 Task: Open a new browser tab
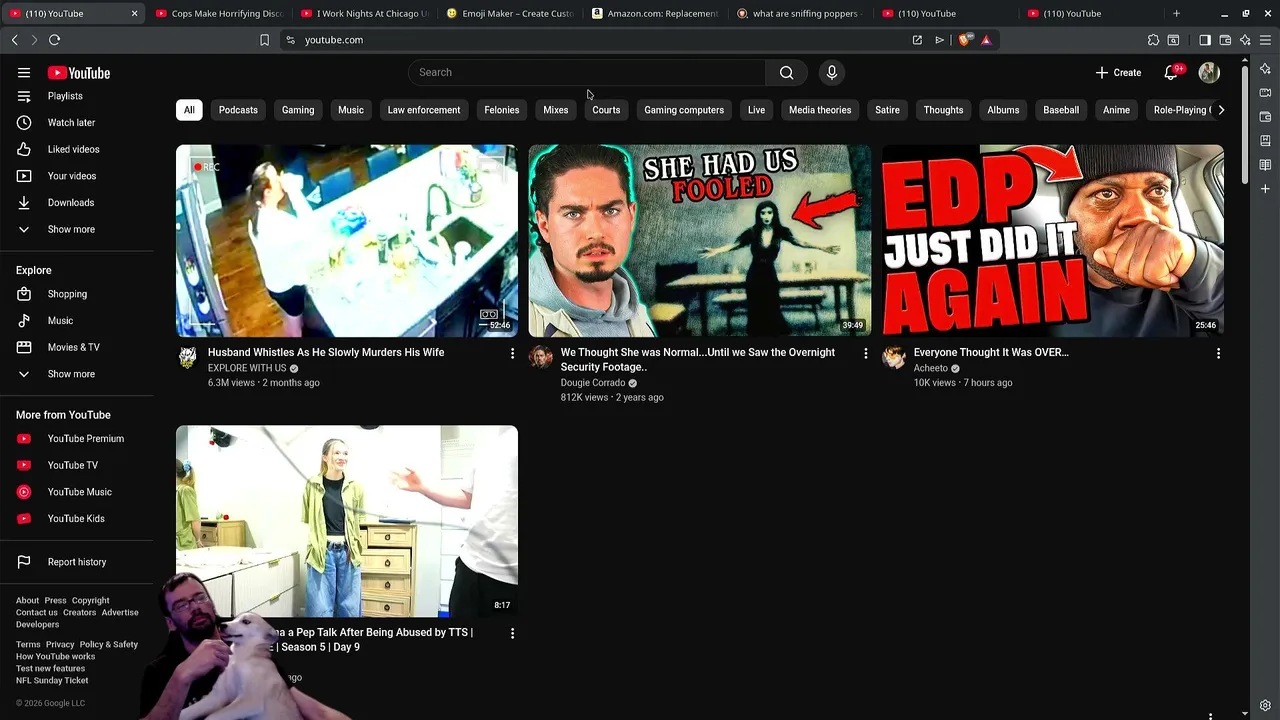(x=1176, y=14)
